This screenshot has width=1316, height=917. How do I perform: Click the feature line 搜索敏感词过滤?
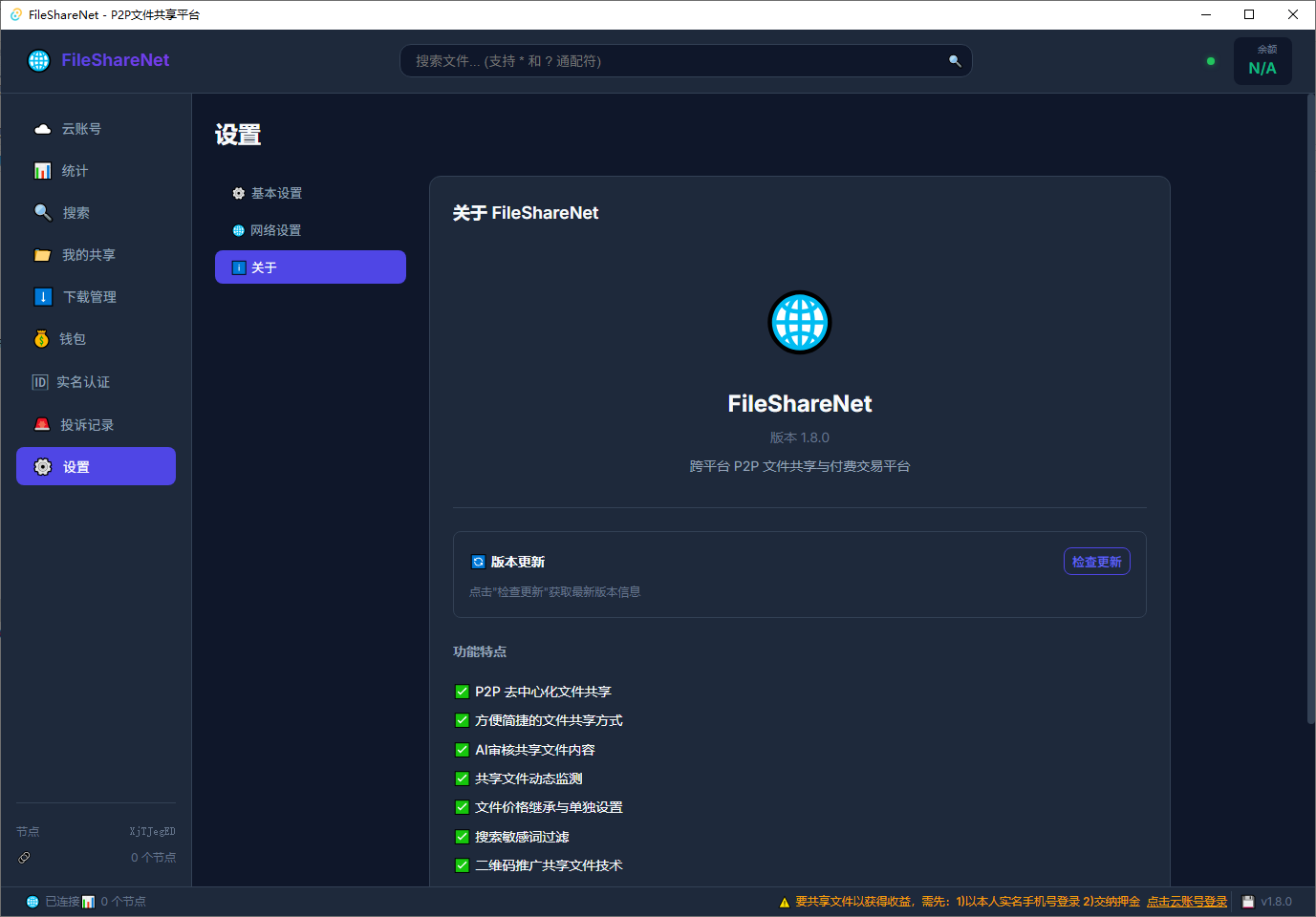522,837
